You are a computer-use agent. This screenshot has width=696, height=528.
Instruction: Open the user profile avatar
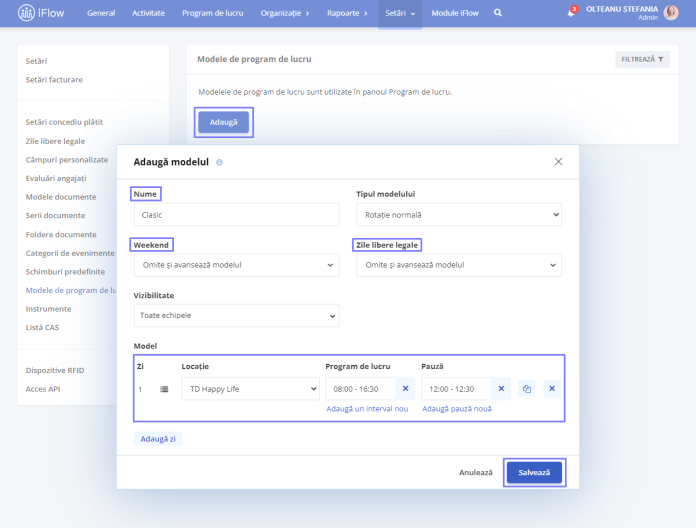(x=671, y=12)
